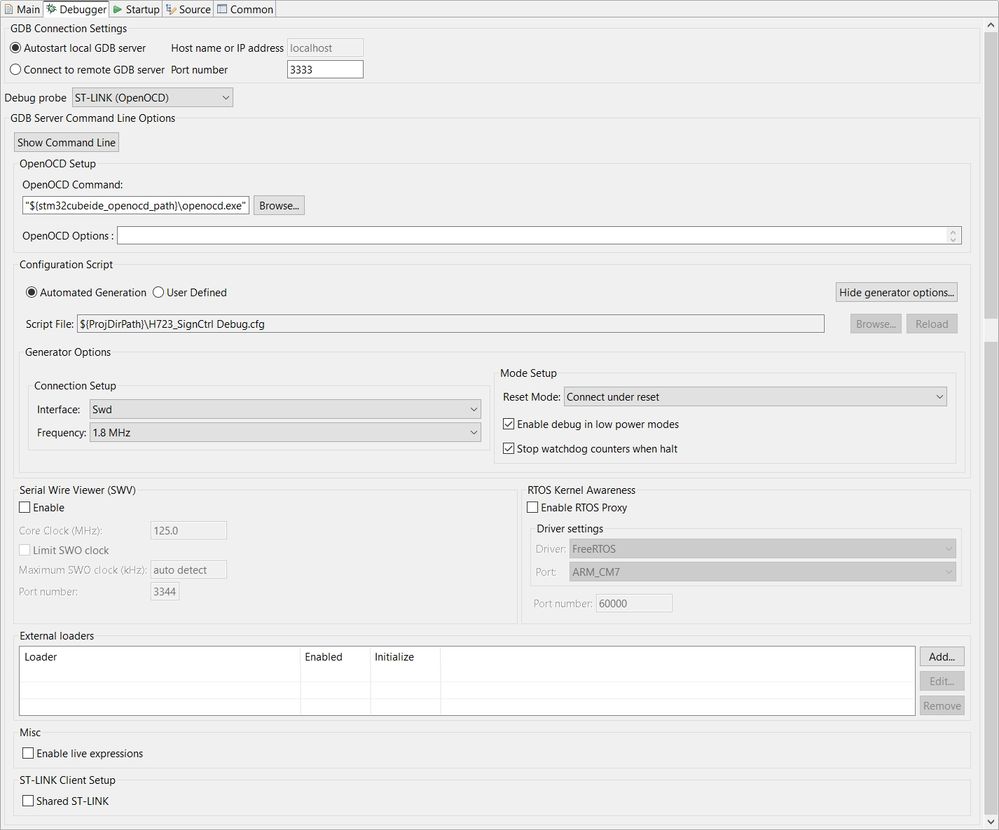
Task: Open the Main tab
Action: (22, 9)
